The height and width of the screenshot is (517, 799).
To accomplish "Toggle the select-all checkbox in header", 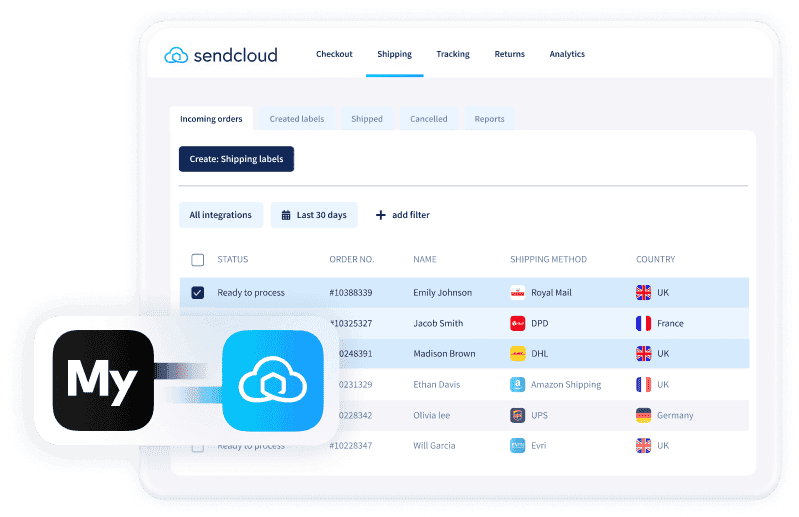I will pos(198,260).
